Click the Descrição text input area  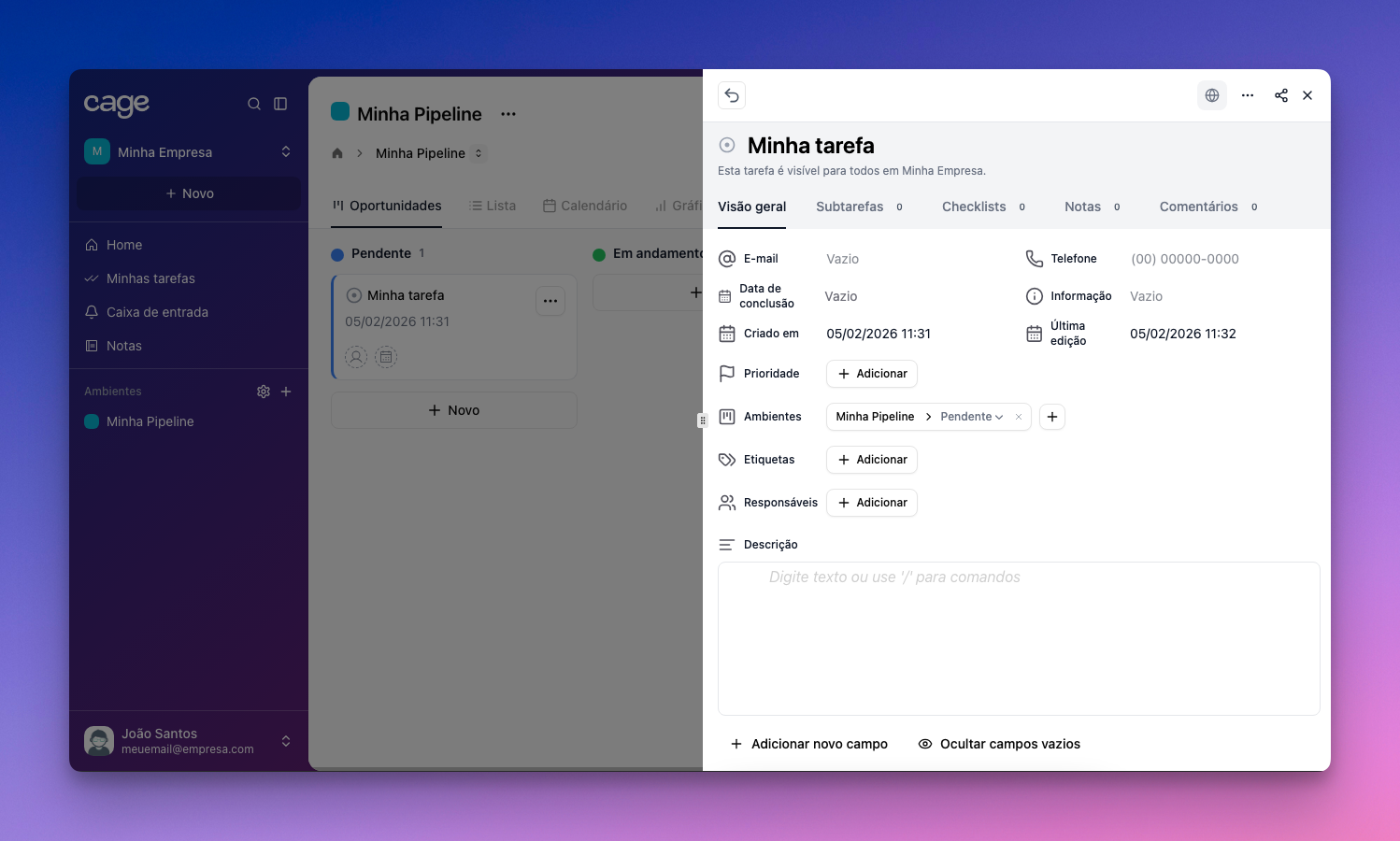[1019, 638]
